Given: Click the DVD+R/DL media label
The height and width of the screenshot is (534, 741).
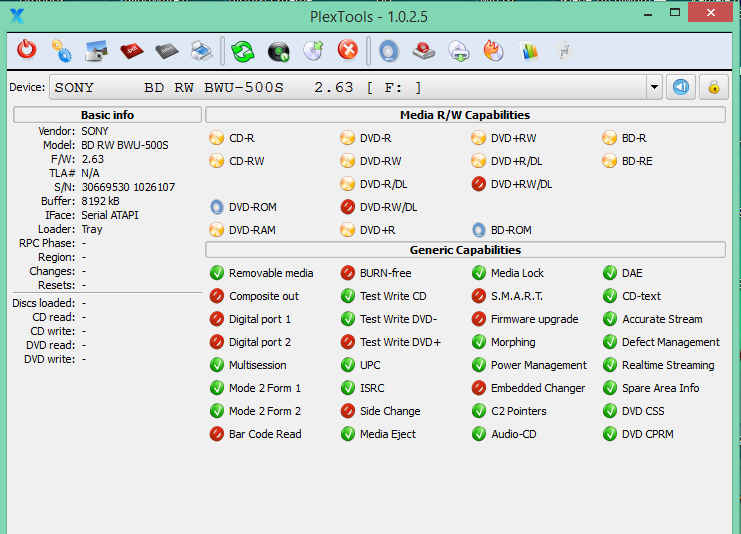Looking at the screenshot, I should tap(516, 161).
